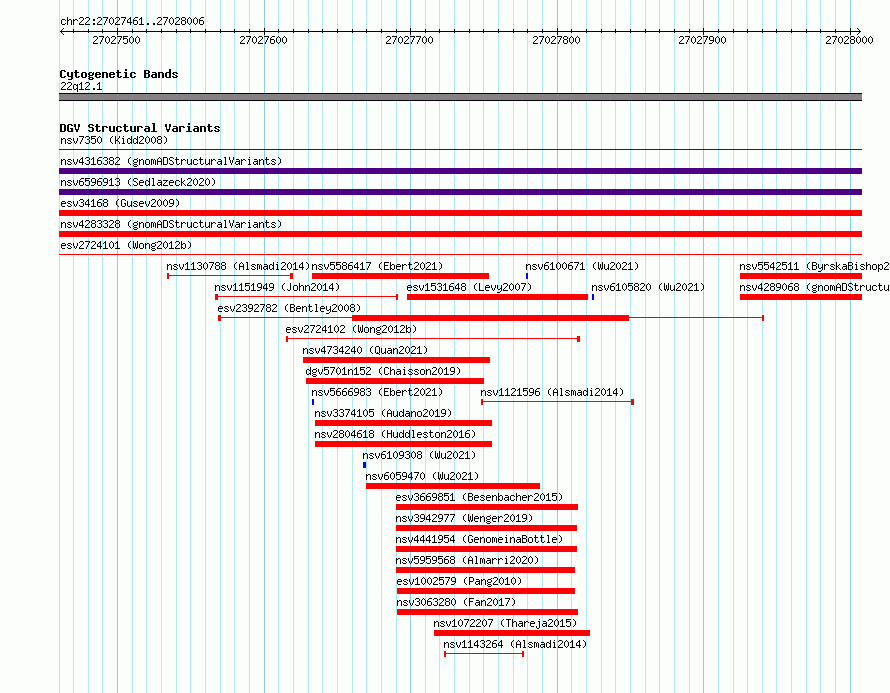Click ruler position 27027600
The image size is (890, 693).
point(263,40)
